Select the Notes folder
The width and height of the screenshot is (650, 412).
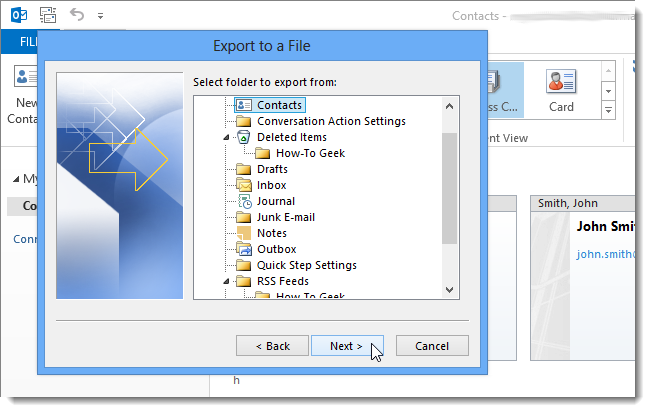coord(272,233)
